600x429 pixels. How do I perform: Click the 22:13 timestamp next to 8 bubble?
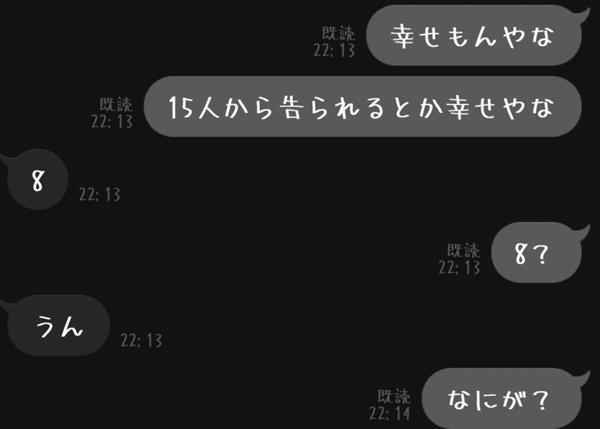pyautogui.click(x=99, y=194)
